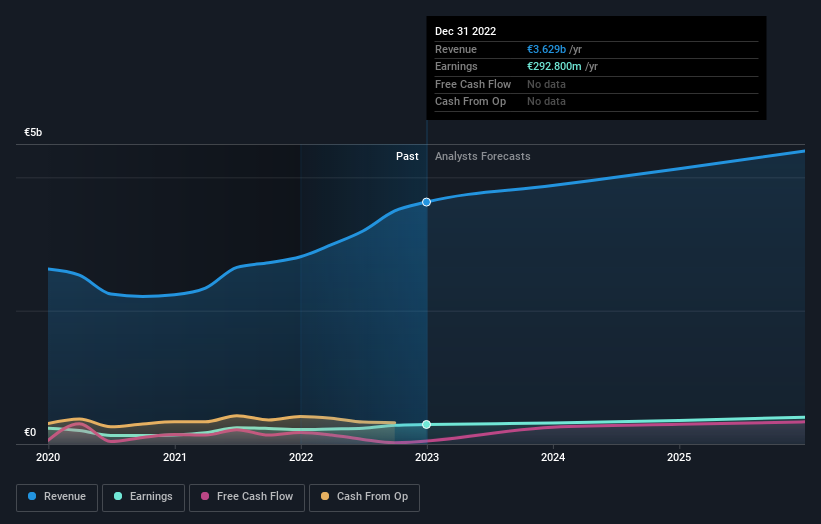Click the Analysts Forecasts label
This screenshot has width=821, height=524.
tap(482, 156)
